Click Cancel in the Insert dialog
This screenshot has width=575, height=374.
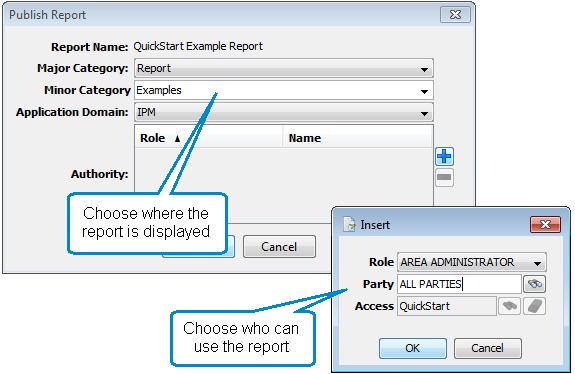(487, 348)
